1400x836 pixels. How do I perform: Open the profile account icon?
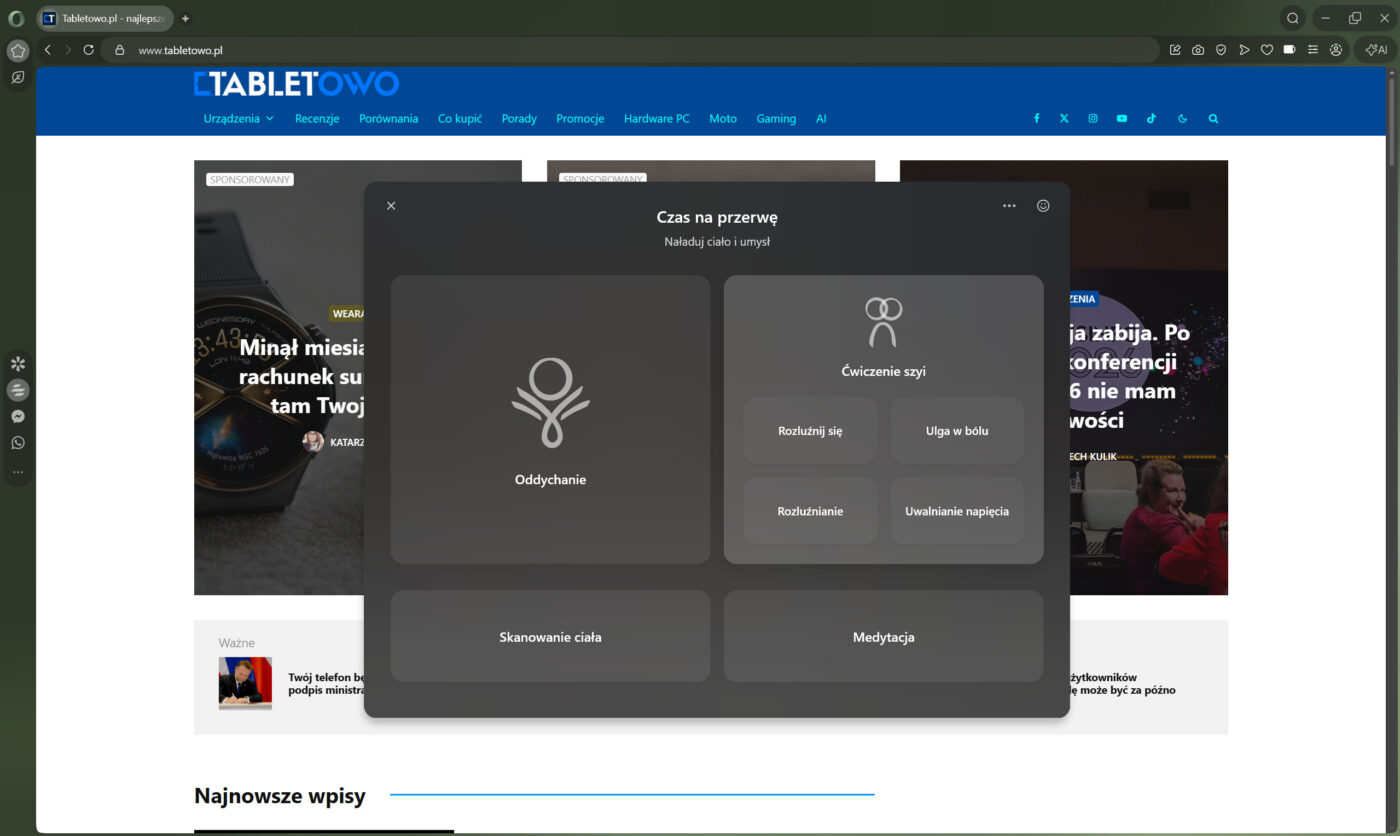(x=1336, y=50)
